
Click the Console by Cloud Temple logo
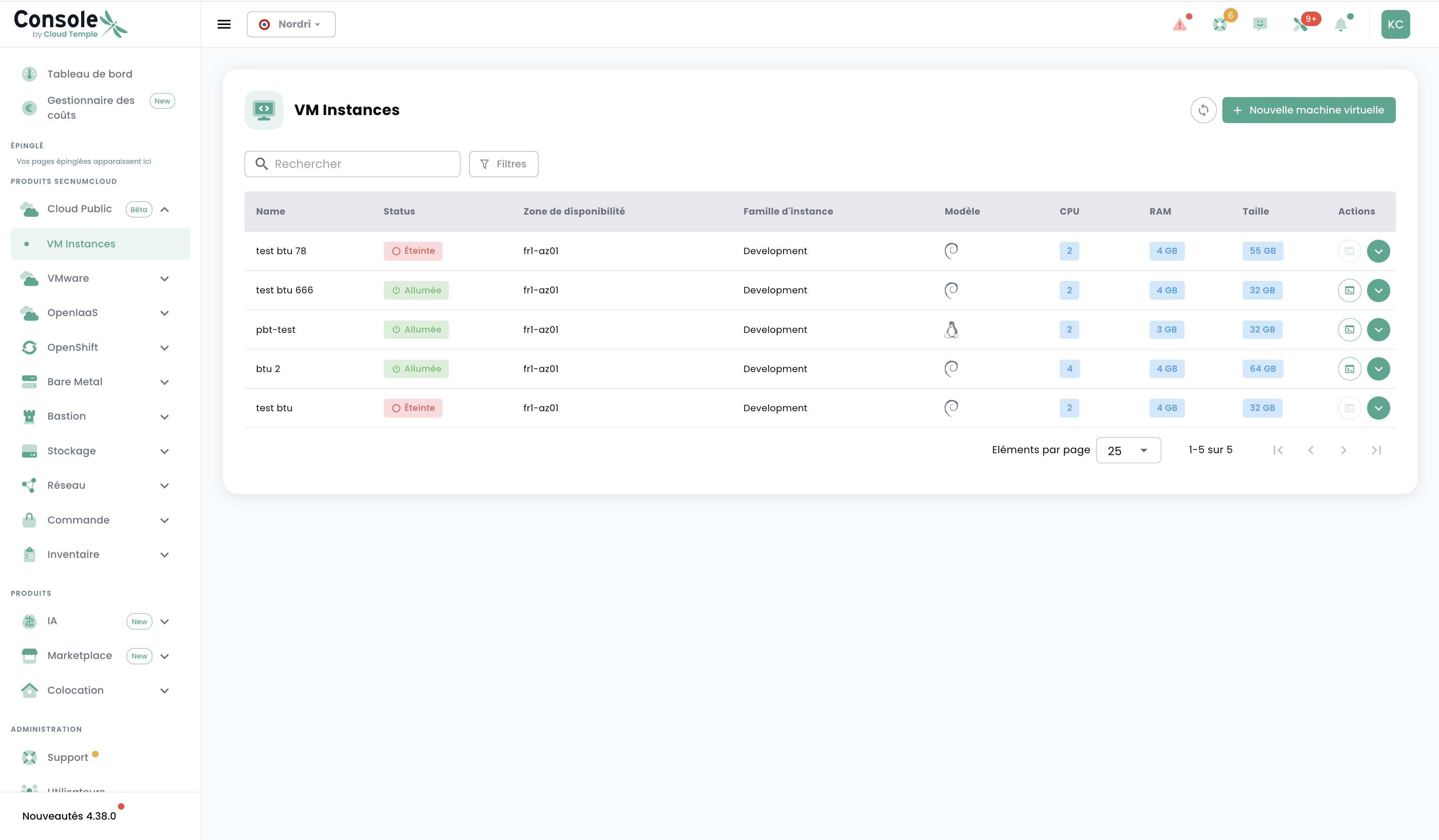pyautogui.click(x=71, y=24)
